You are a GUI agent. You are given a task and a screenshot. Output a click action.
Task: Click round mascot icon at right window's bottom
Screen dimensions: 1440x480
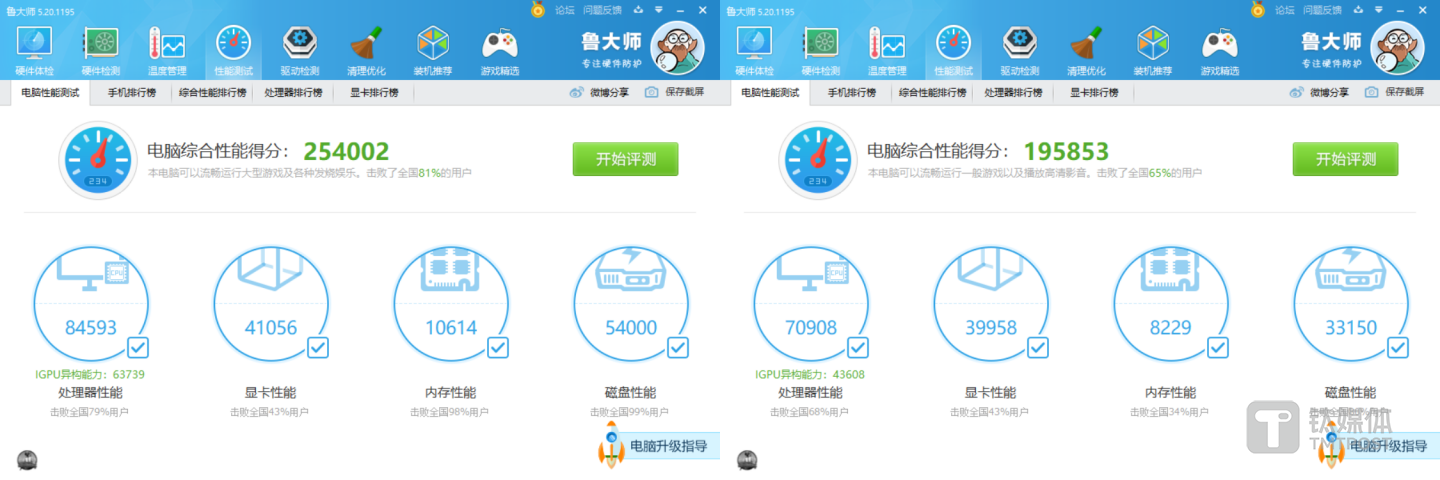click(747, 460)
